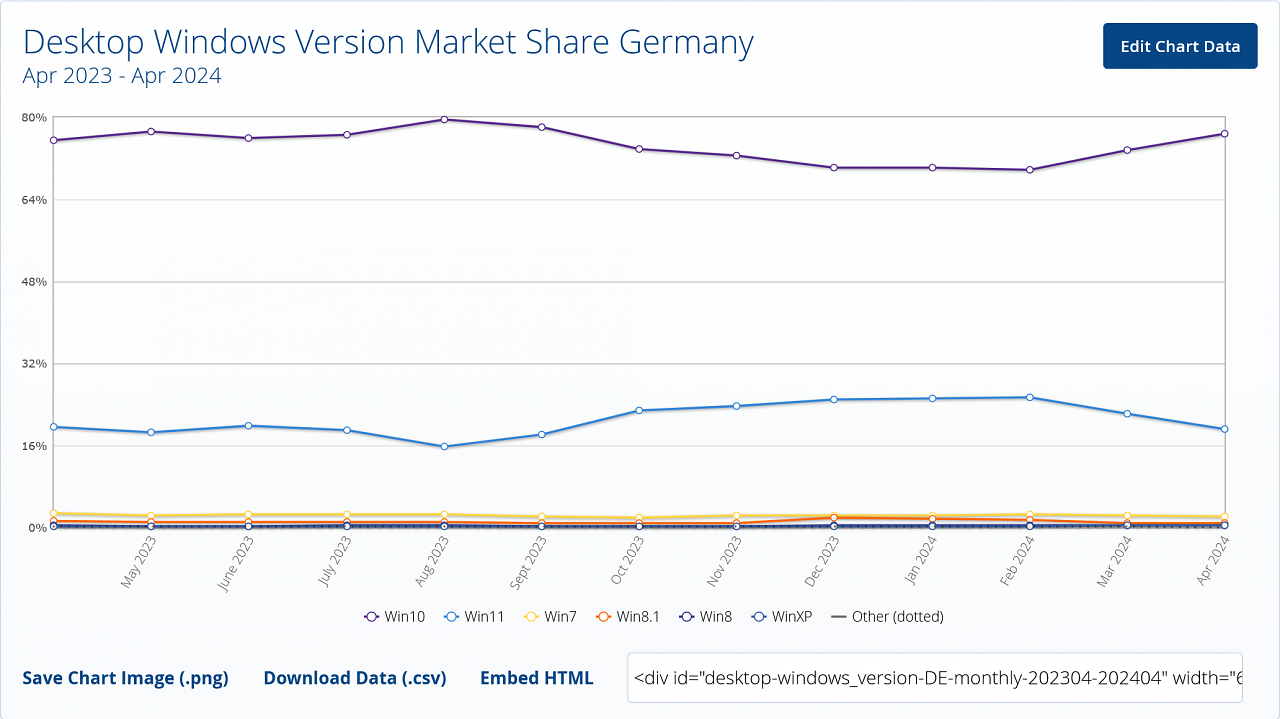Click Win10 data point for May 2023
The height and width of the screenshot is (719, 1280).
click(x=150, y=131)
